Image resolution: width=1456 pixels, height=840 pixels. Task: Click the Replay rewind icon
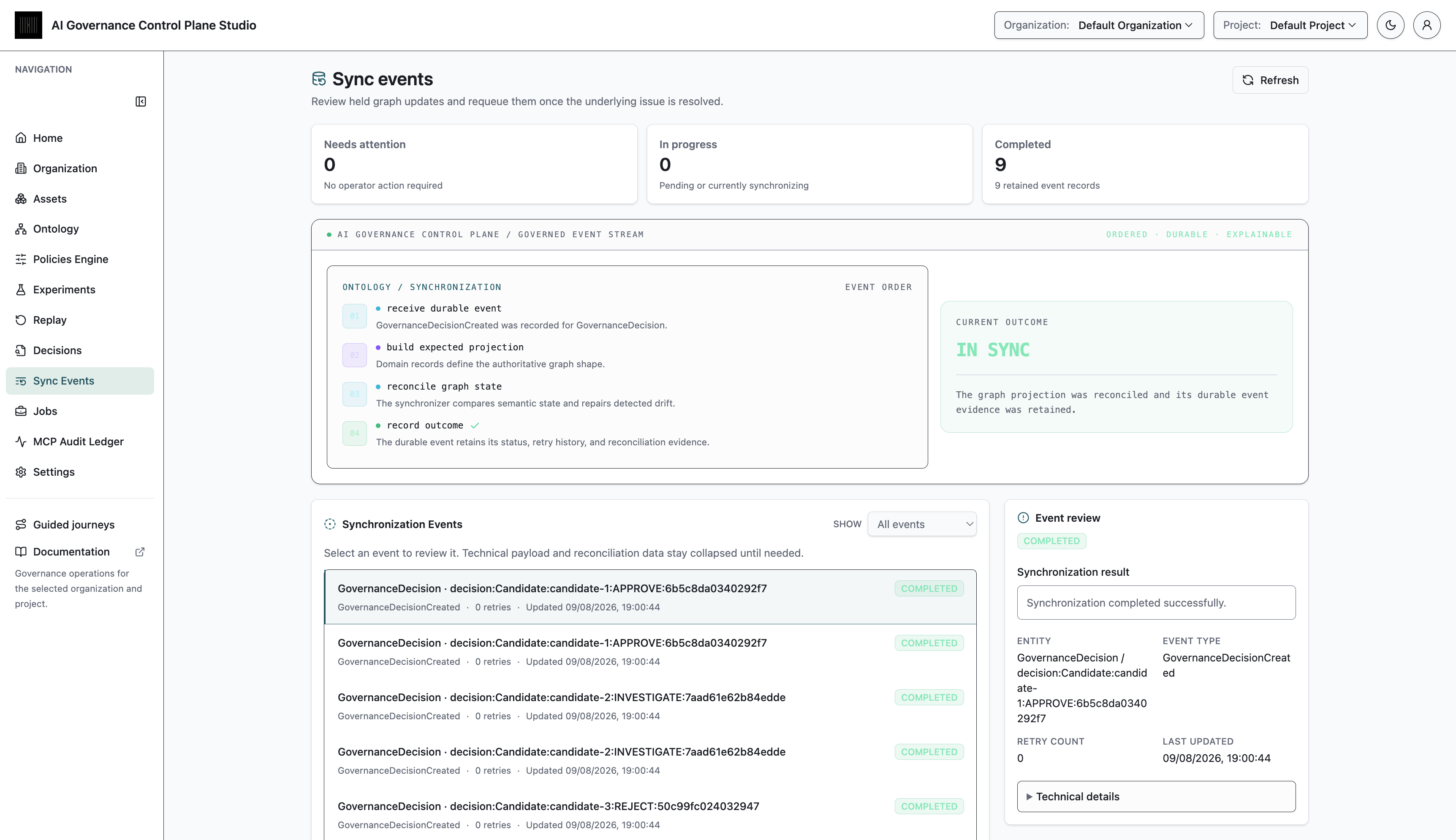pyautogui.click(x=21, y=320)
